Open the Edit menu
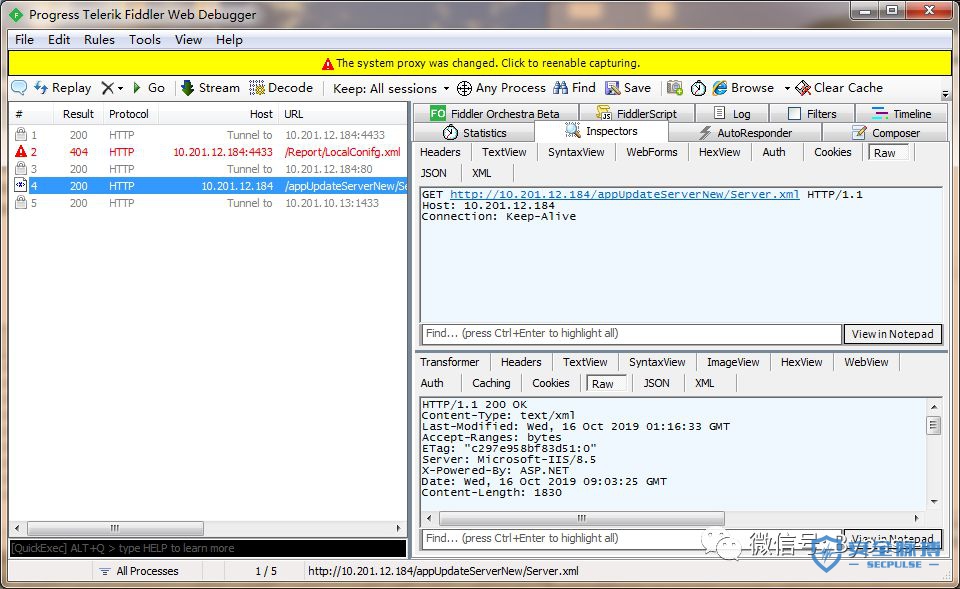The height and width of the screenshot is (589, 960). click(x=59, y=40)
